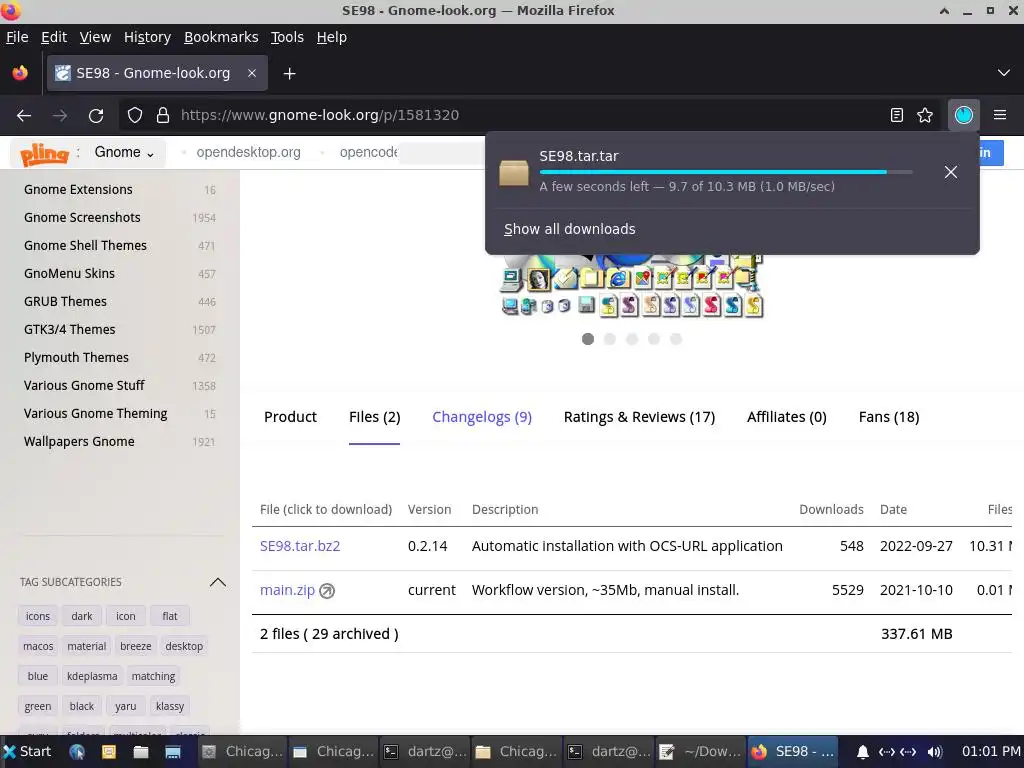Open Wallpapers Gnome category

pyautogui.click(x=79, y=442)
